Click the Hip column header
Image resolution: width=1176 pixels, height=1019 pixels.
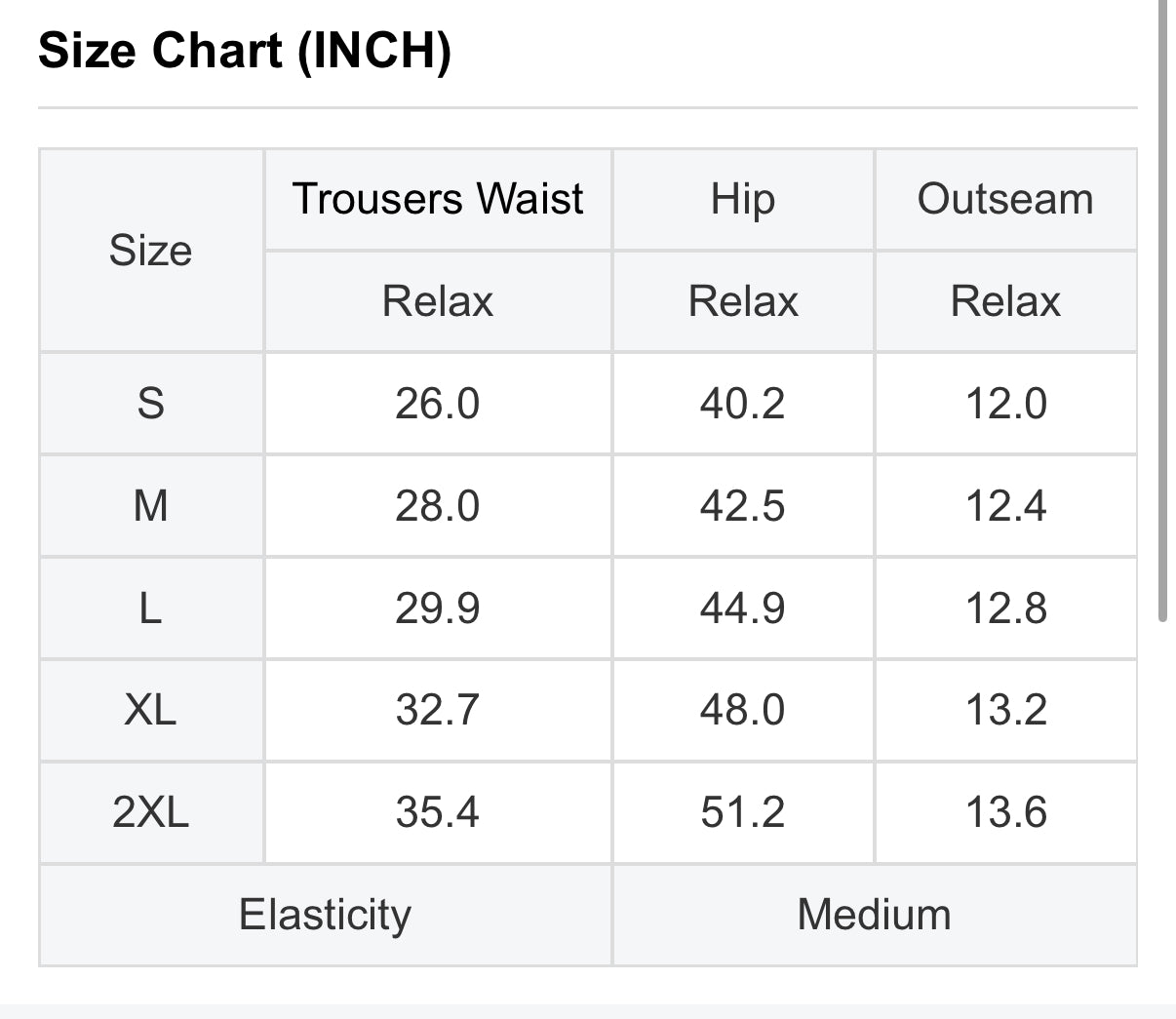coord(743,200)
